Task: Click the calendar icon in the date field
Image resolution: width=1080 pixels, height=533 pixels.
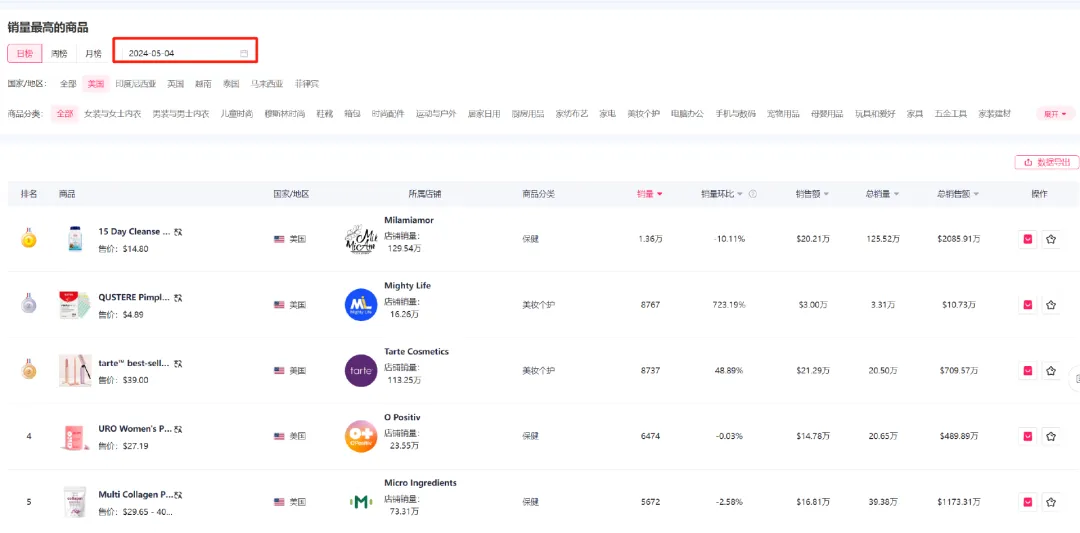Action: point(244,53)
